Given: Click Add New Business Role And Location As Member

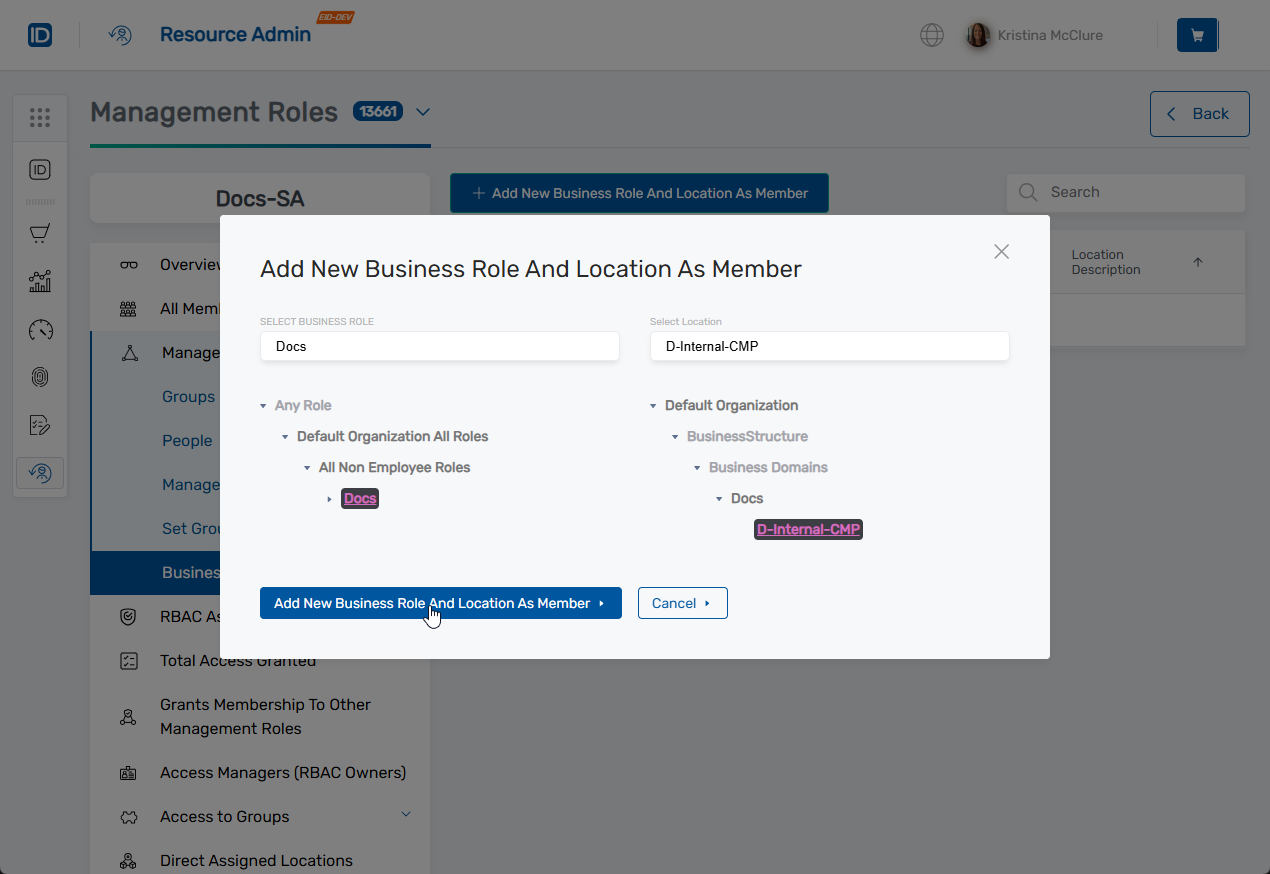Looking at the screenshot, I should [x=440, y=603].
